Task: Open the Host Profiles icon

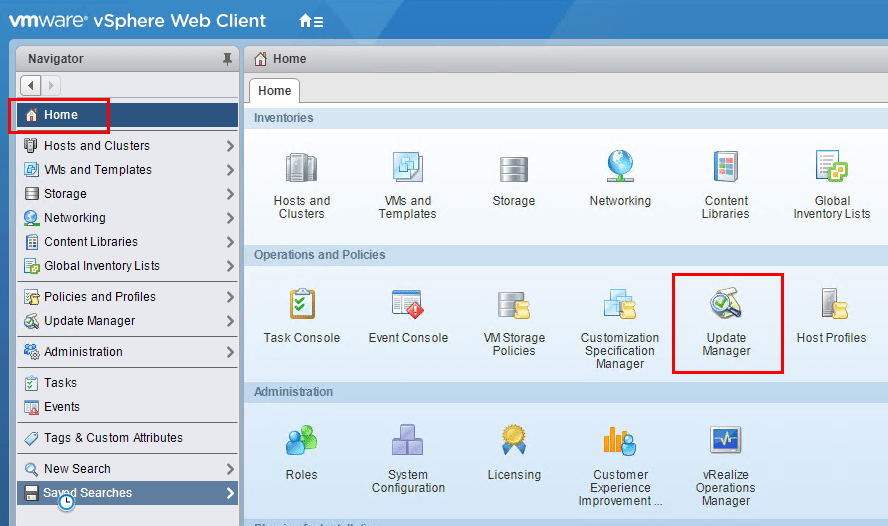Action: point(834,303)
